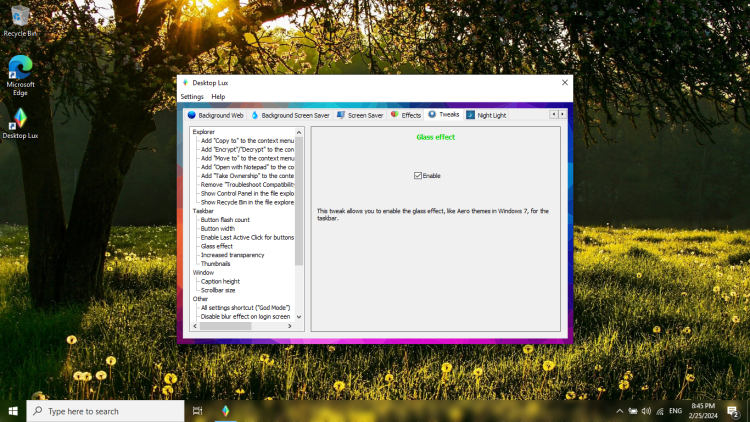Click the Effects tab icon
The image size is (750, 422).
(x=395, y=115)
